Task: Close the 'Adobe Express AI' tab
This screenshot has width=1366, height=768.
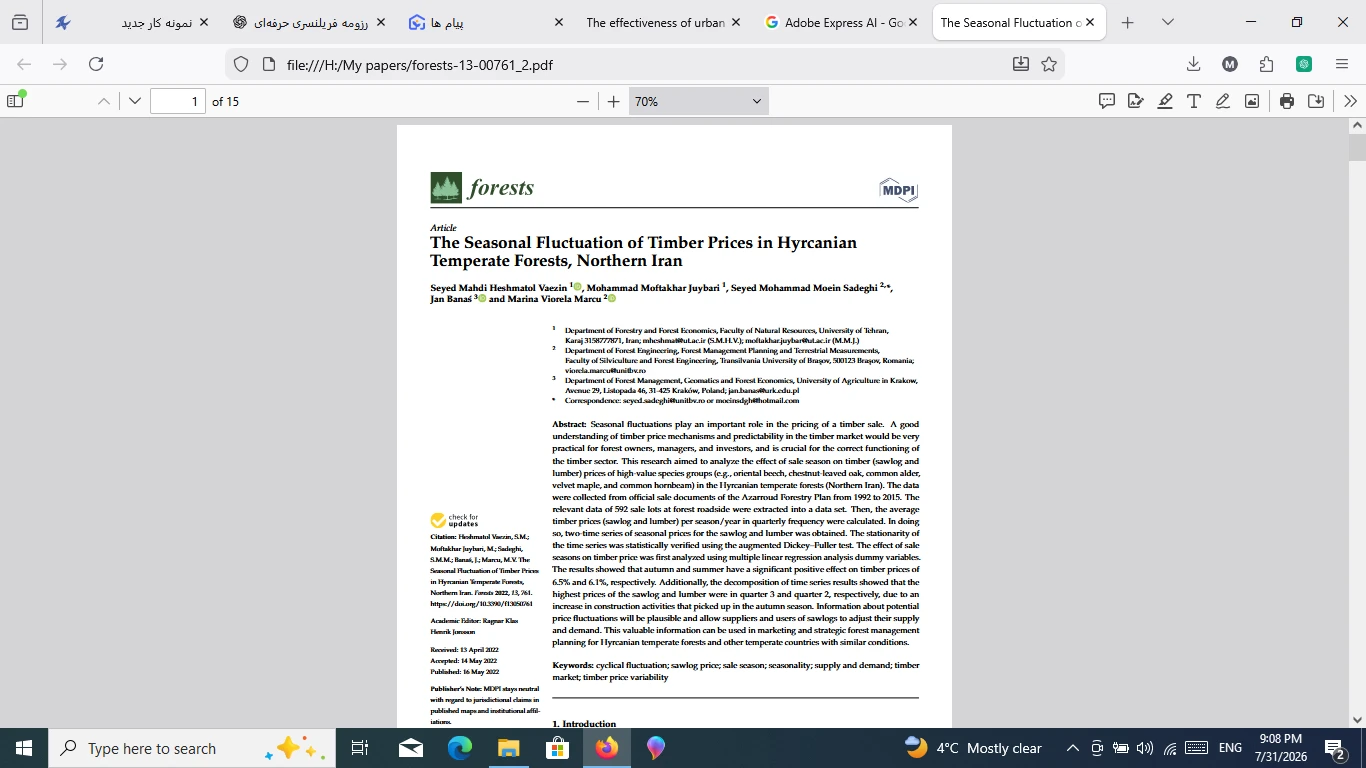Action: coord(913,22)
